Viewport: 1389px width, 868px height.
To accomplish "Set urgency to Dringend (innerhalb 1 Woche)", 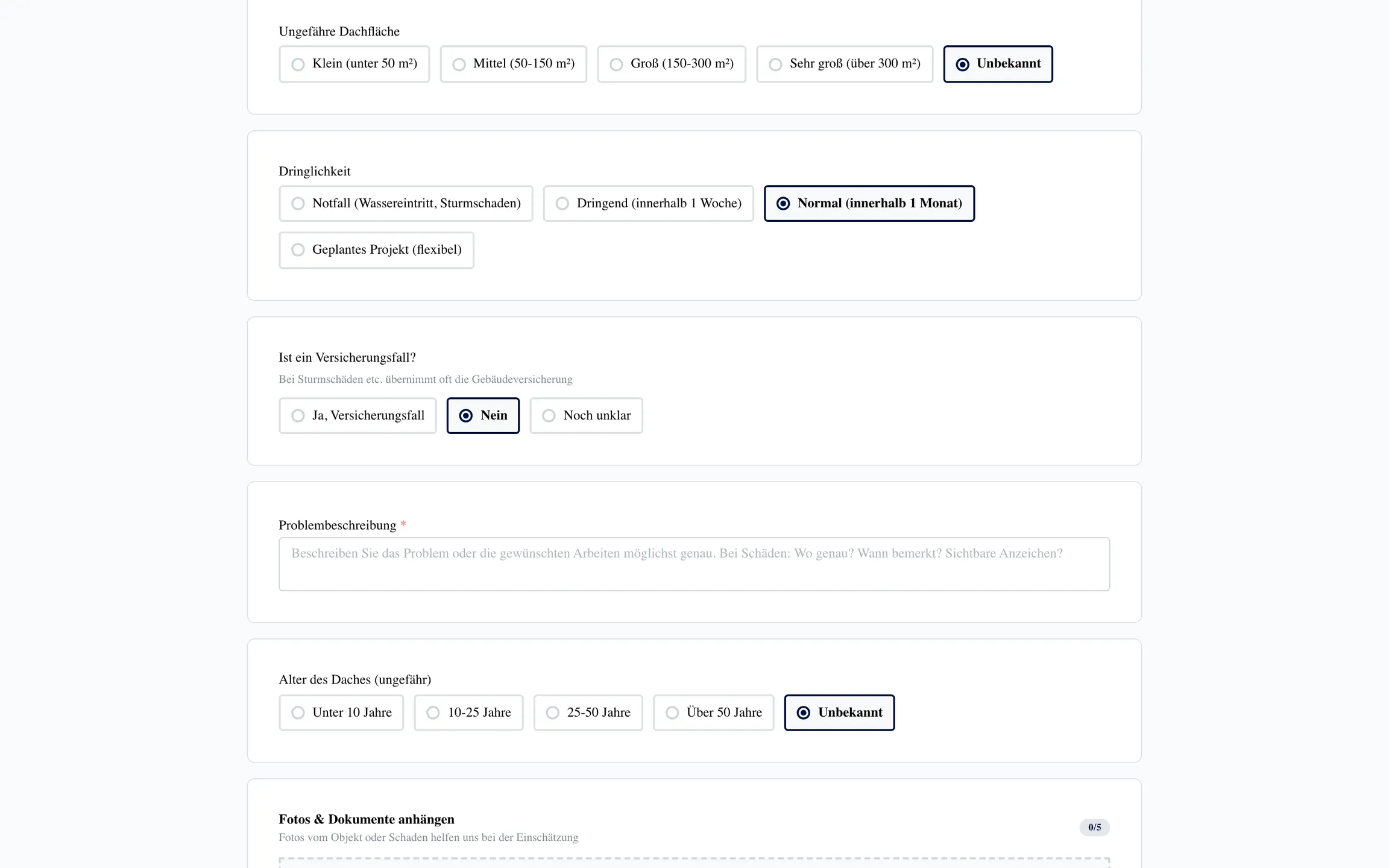I will click(x=648, y=204).
